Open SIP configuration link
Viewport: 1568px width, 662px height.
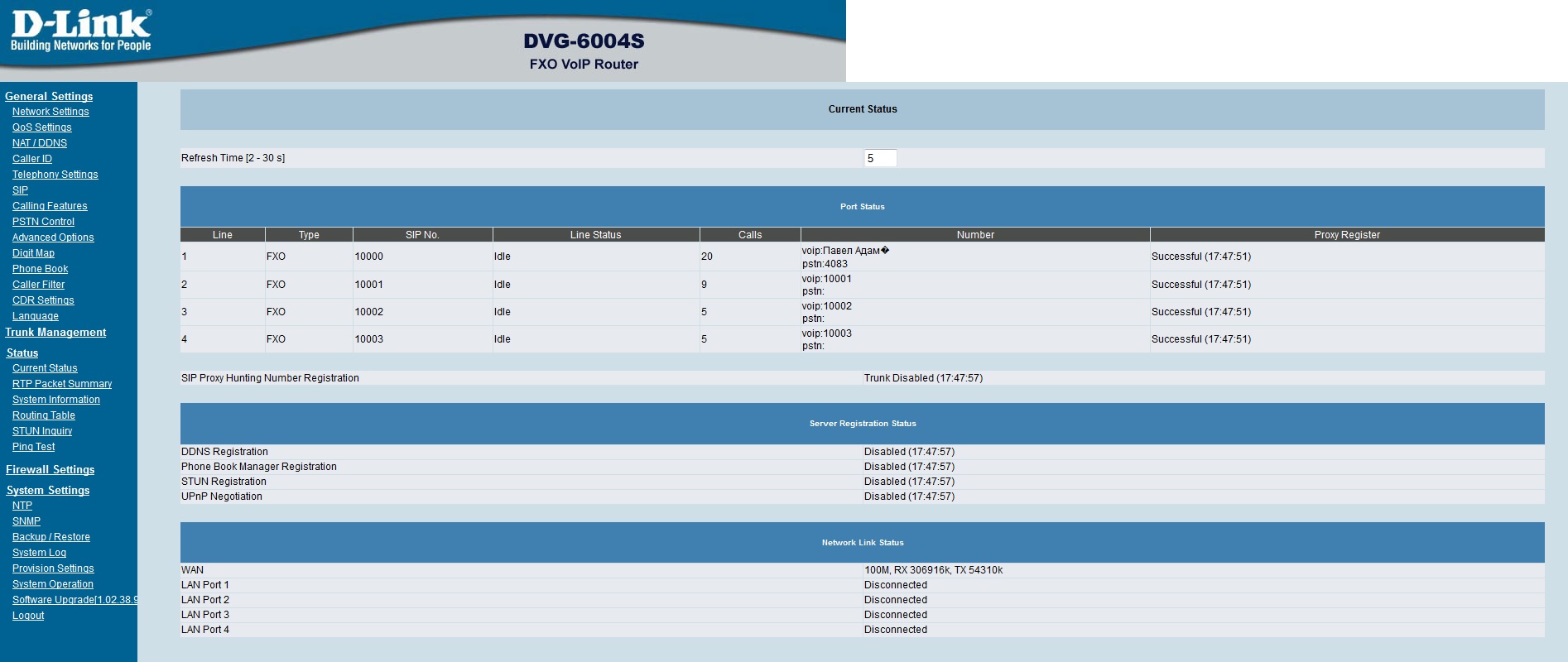20,190
